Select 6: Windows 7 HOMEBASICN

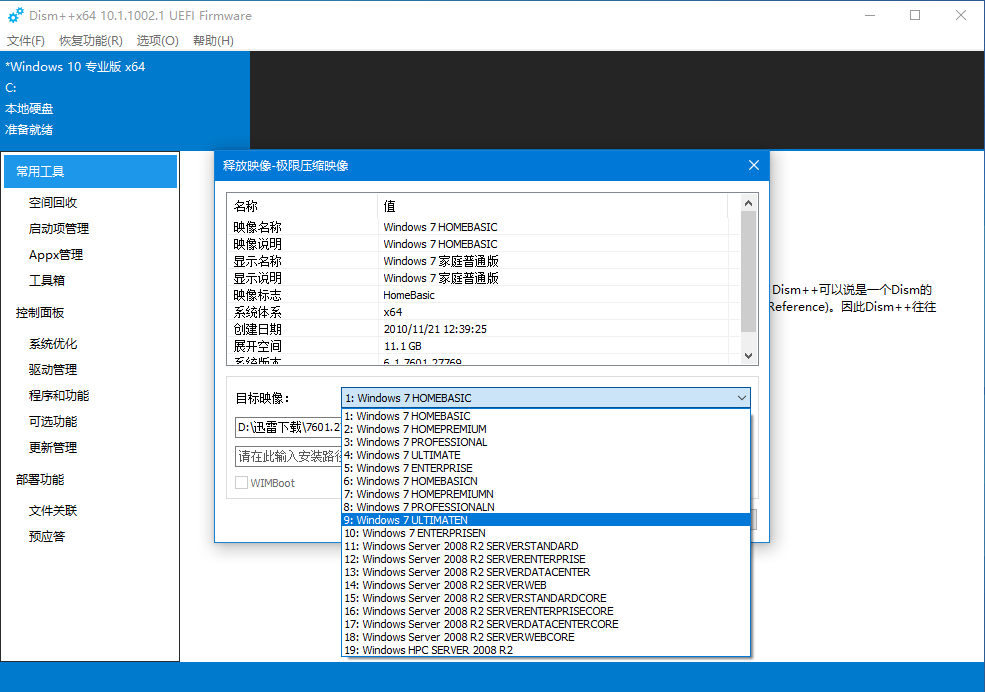546,481
